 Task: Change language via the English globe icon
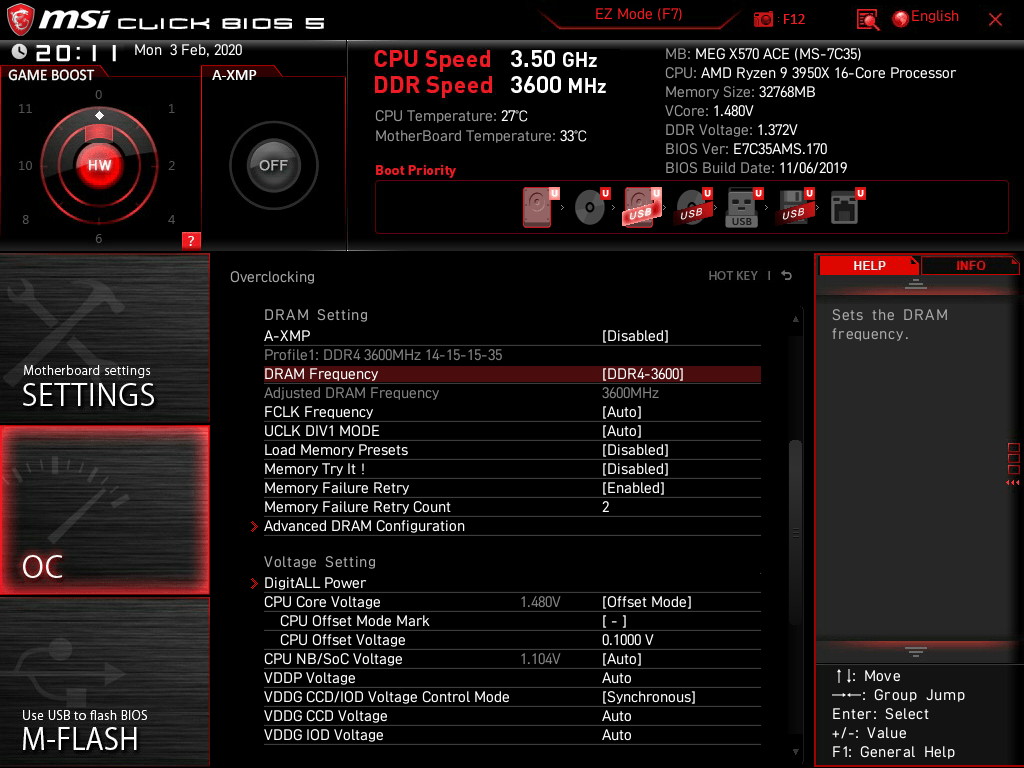(925, 18)
